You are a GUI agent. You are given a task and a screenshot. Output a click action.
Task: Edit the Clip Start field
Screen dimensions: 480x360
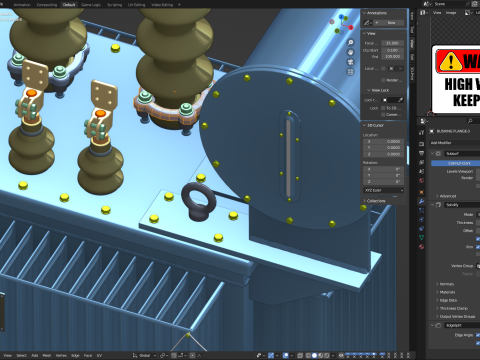pyautogui.click(x=393, y=50)
